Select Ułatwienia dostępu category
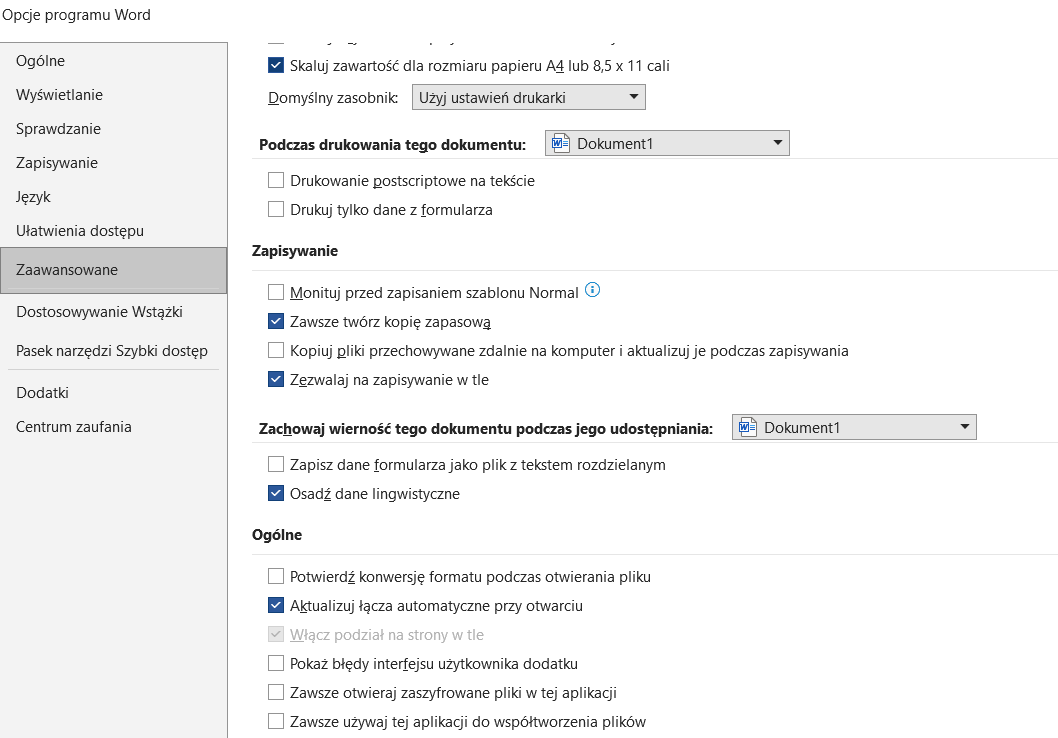This screenshot has height=738, width=1058. [113, 231]
